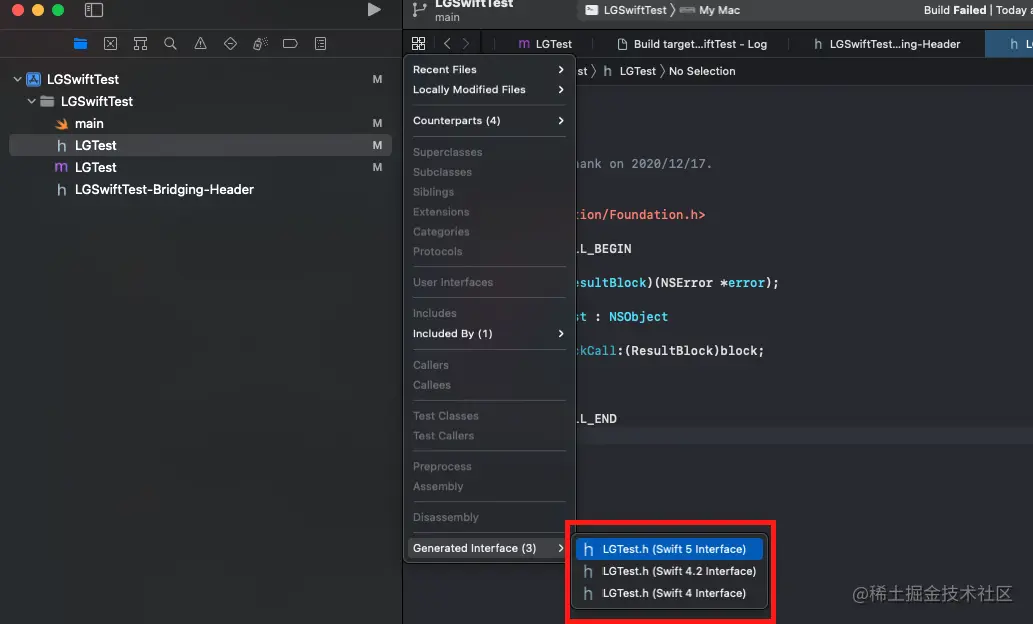Open the Test navigator diamond icon

click(230, 43)
